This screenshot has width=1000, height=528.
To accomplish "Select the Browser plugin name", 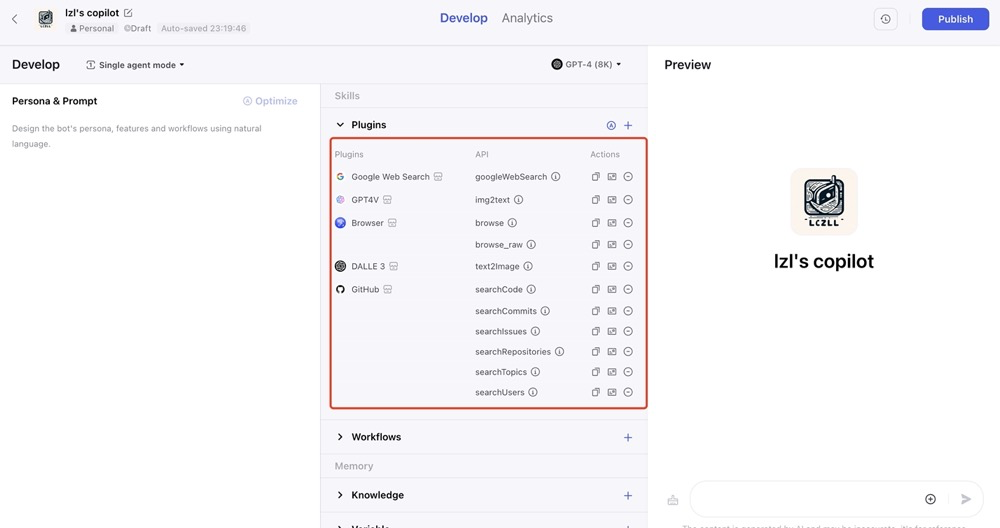I will coord(367,223).
